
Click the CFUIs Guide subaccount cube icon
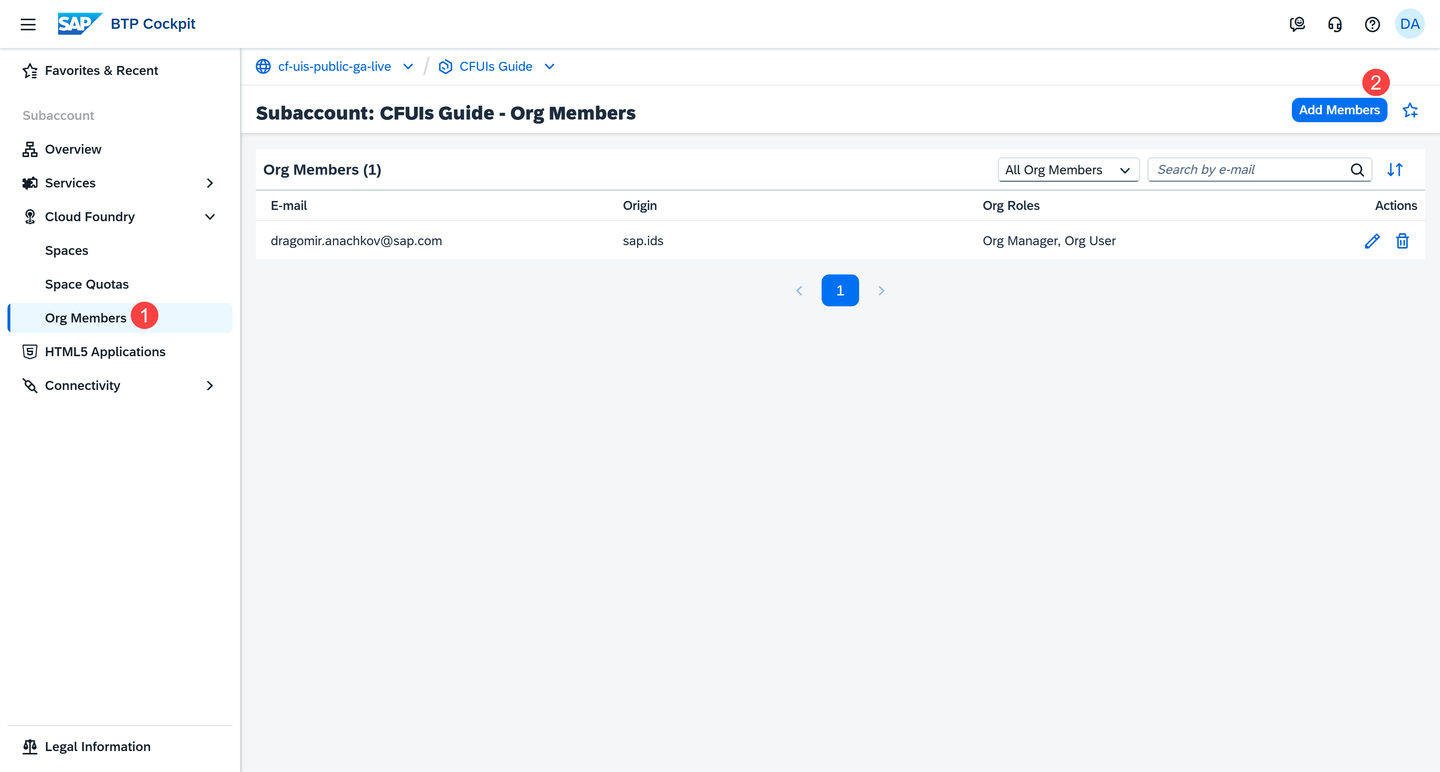(x=446, y=67)
